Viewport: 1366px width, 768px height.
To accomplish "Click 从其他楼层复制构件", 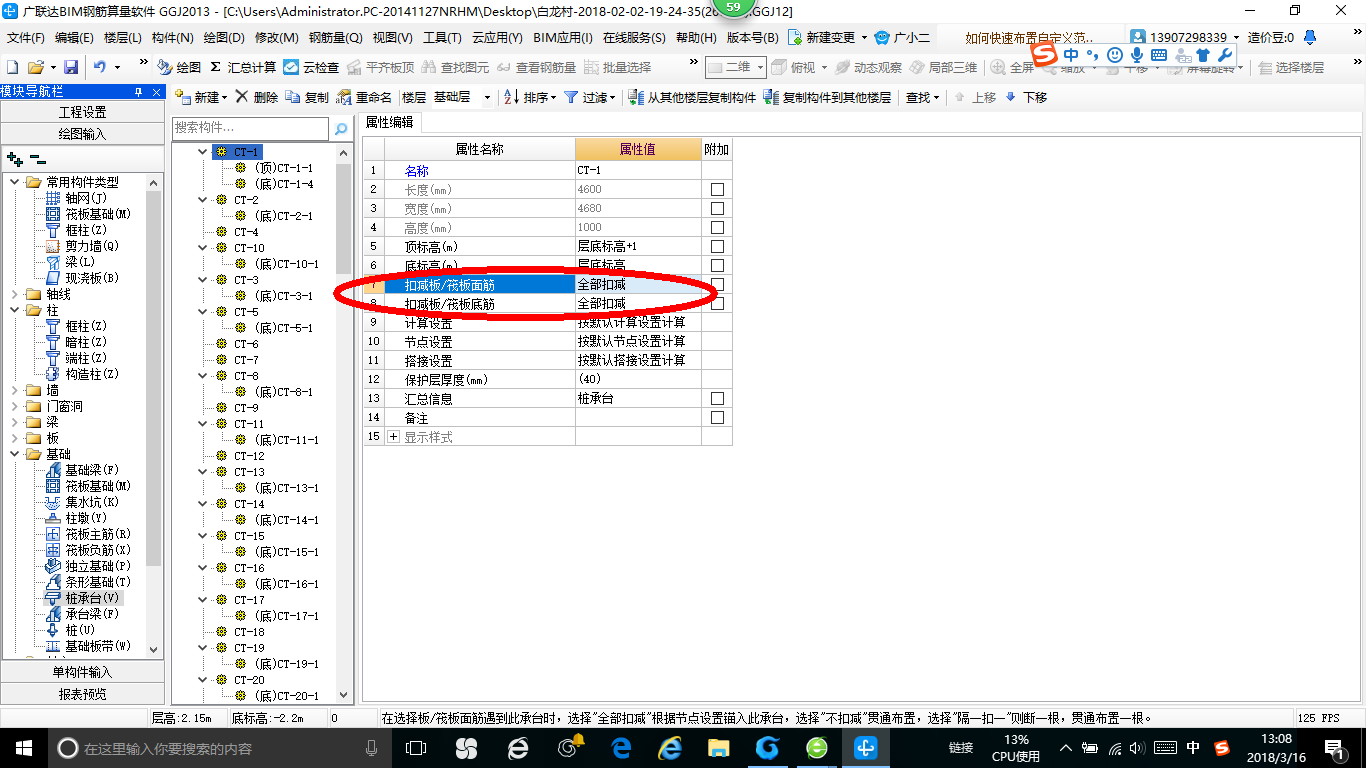I will 692,97.
